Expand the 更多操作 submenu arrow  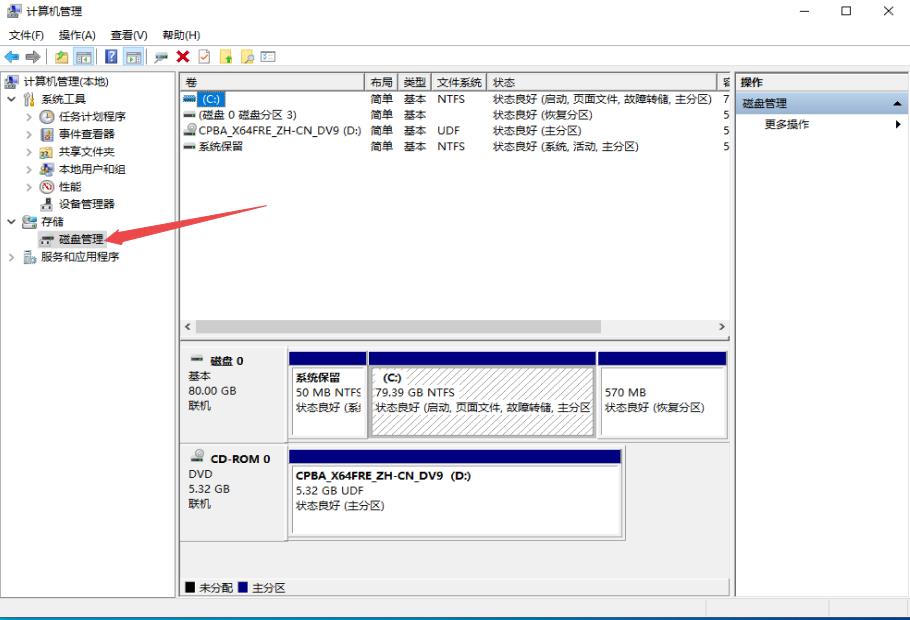click(898, 122)
